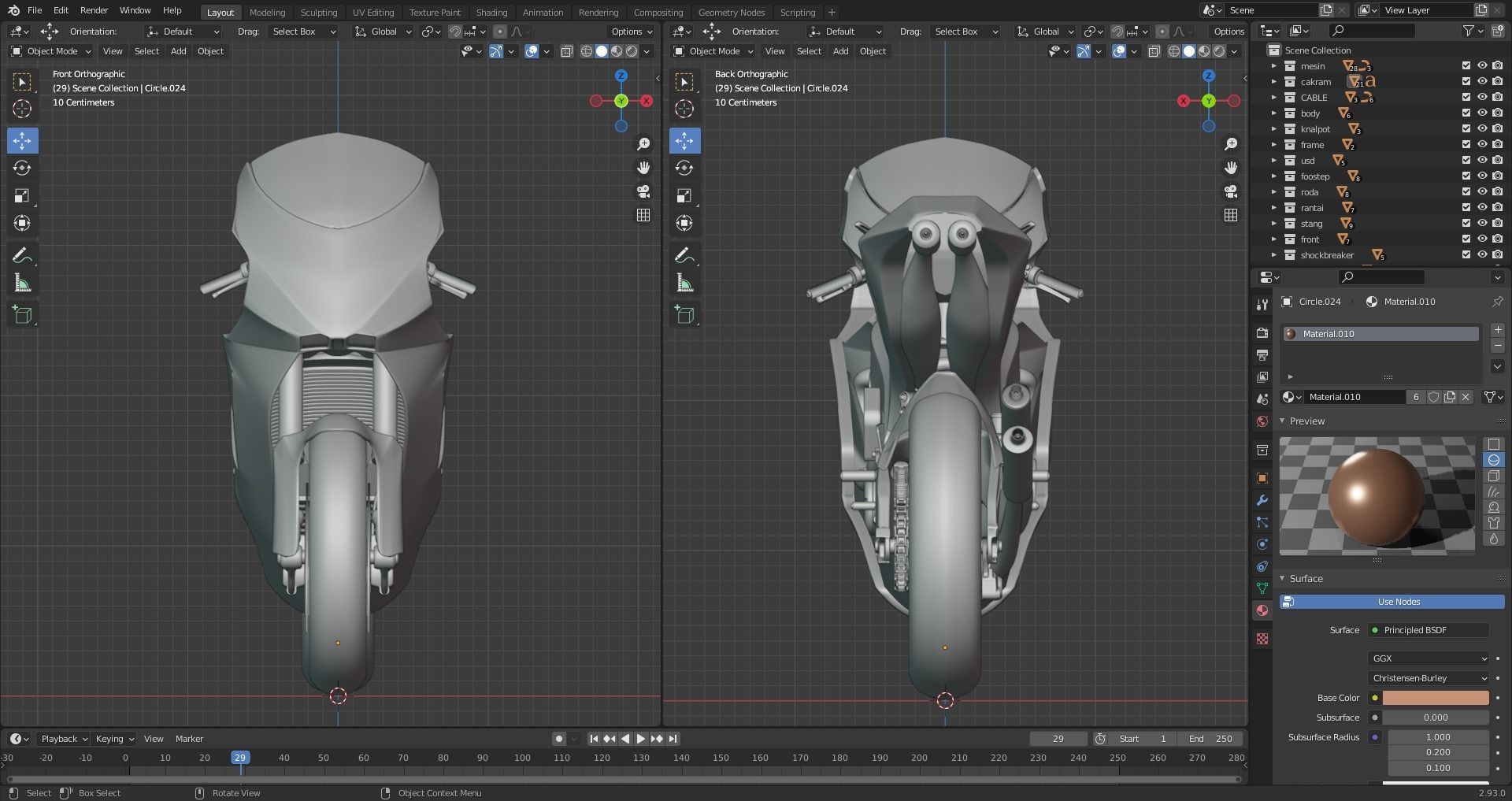1512x801 pixels.
Task: Switch perspective/orthographic grid icon in right viewport
Action: click(1231, 215)
